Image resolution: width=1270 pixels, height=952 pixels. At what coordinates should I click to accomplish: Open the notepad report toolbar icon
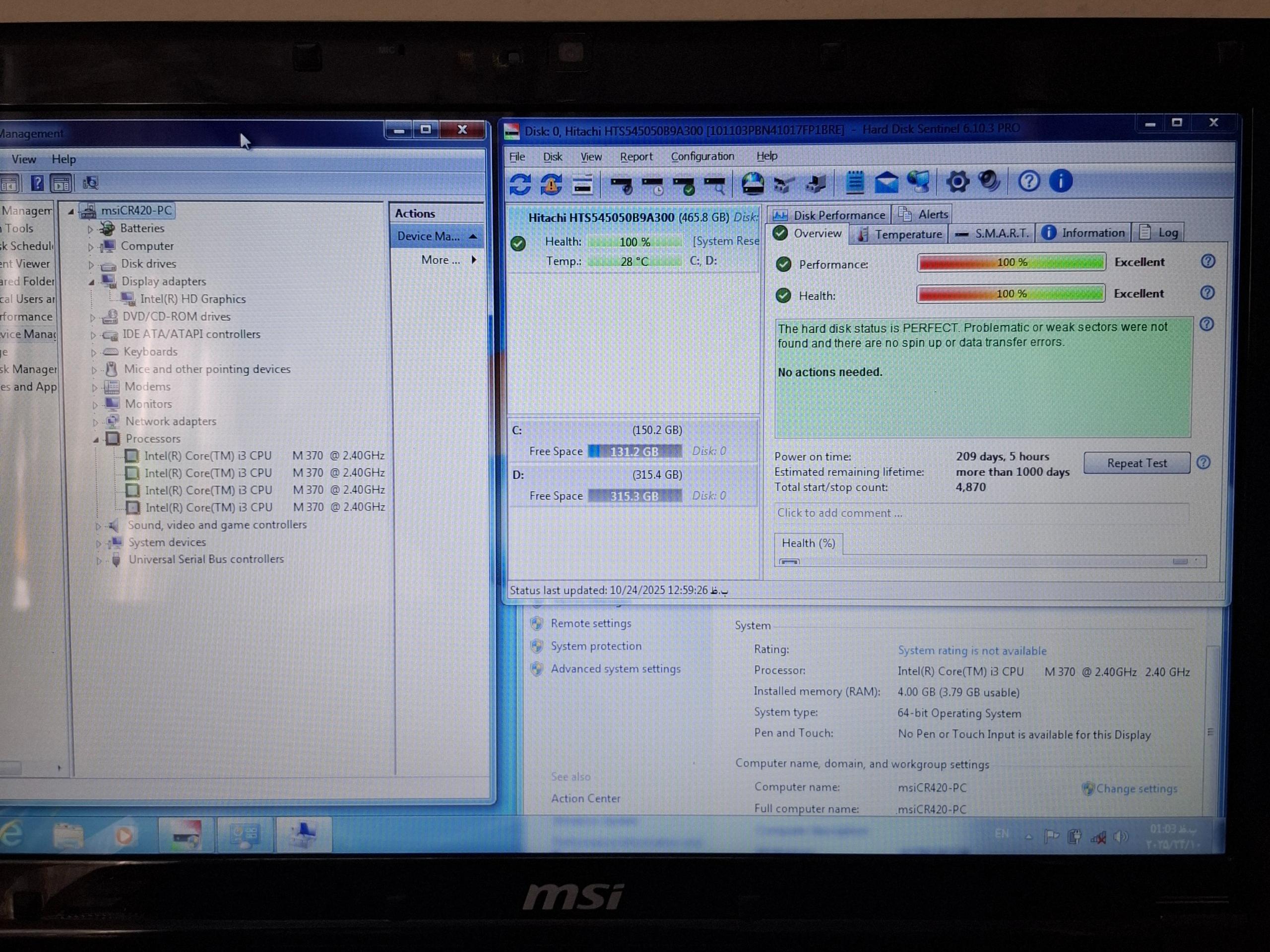point(855,183)
